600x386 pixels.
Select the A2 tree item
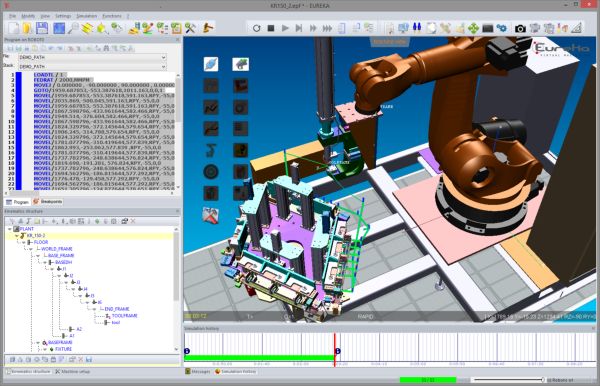(79, 329)
